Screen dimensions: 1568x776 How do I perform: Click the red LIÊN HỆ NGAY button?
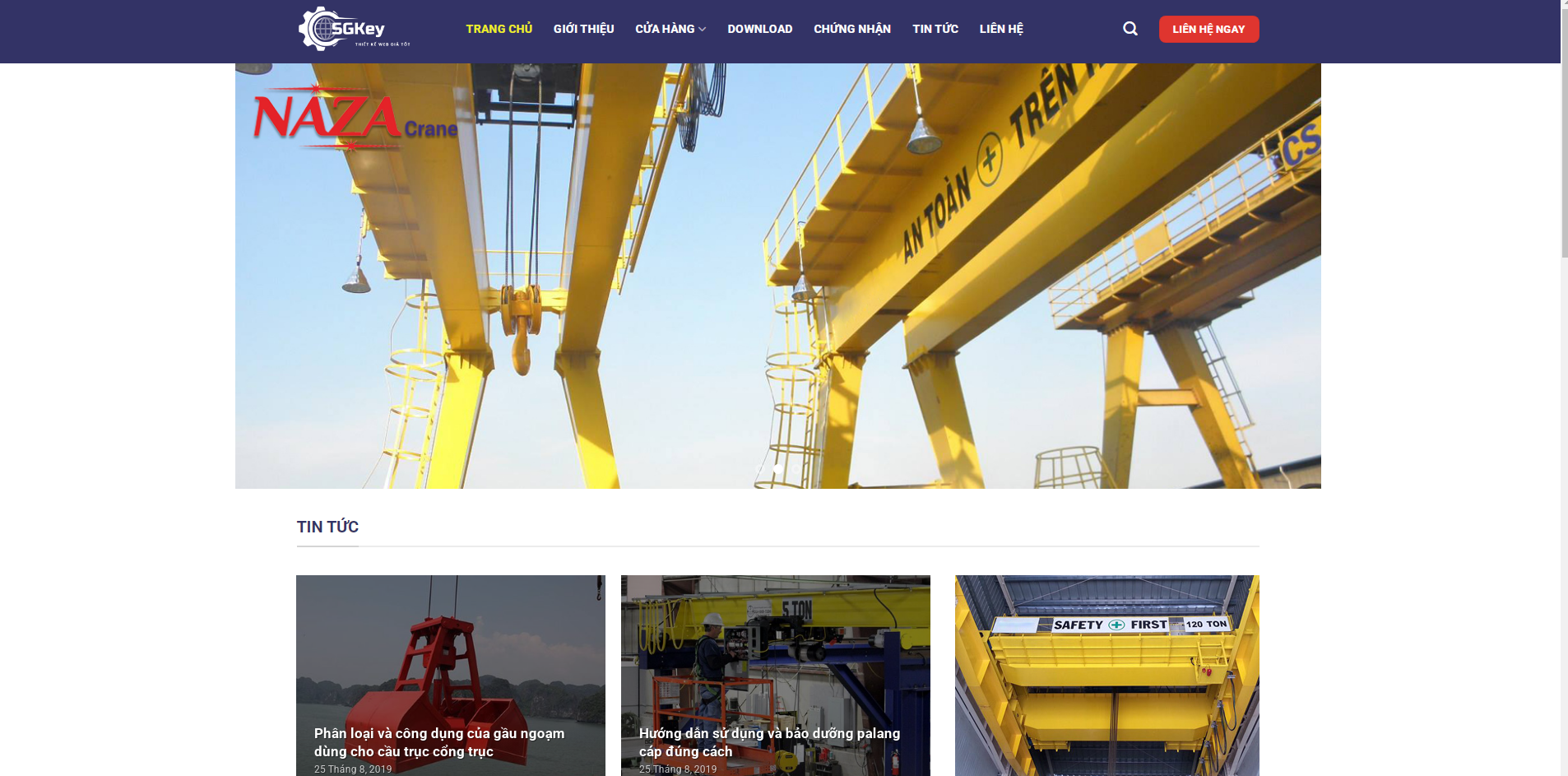tap(1208, 29)
